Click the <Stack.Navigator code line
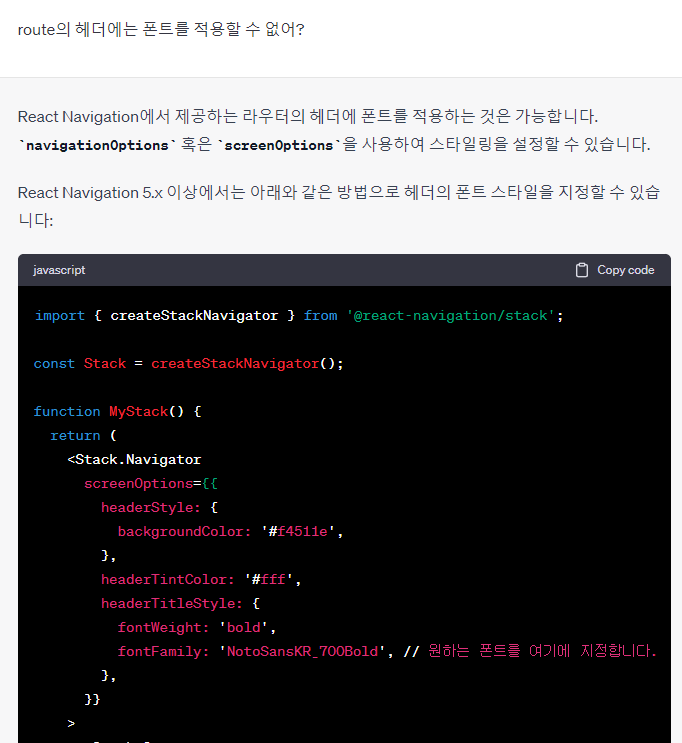Image resolution: width=682 pixels, height=743 pixels. (x=134, y=460)
